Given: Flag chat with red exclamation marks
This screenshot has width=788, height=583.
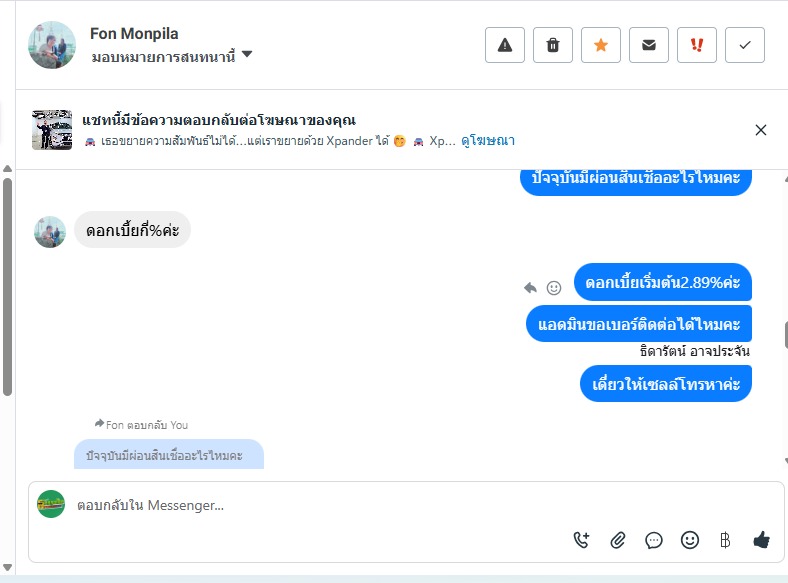Looking at the screenshot, I should point(697,45).
